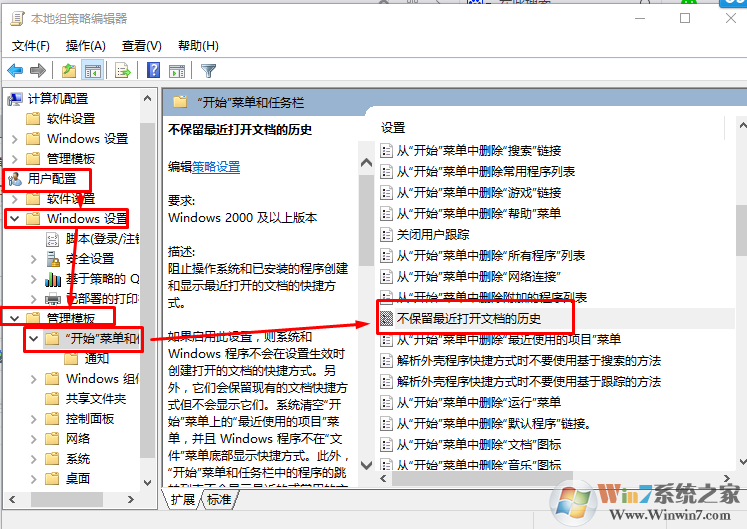Select 从"开始"菜单中删除"所有程序"列表 policy

[491, 255]
